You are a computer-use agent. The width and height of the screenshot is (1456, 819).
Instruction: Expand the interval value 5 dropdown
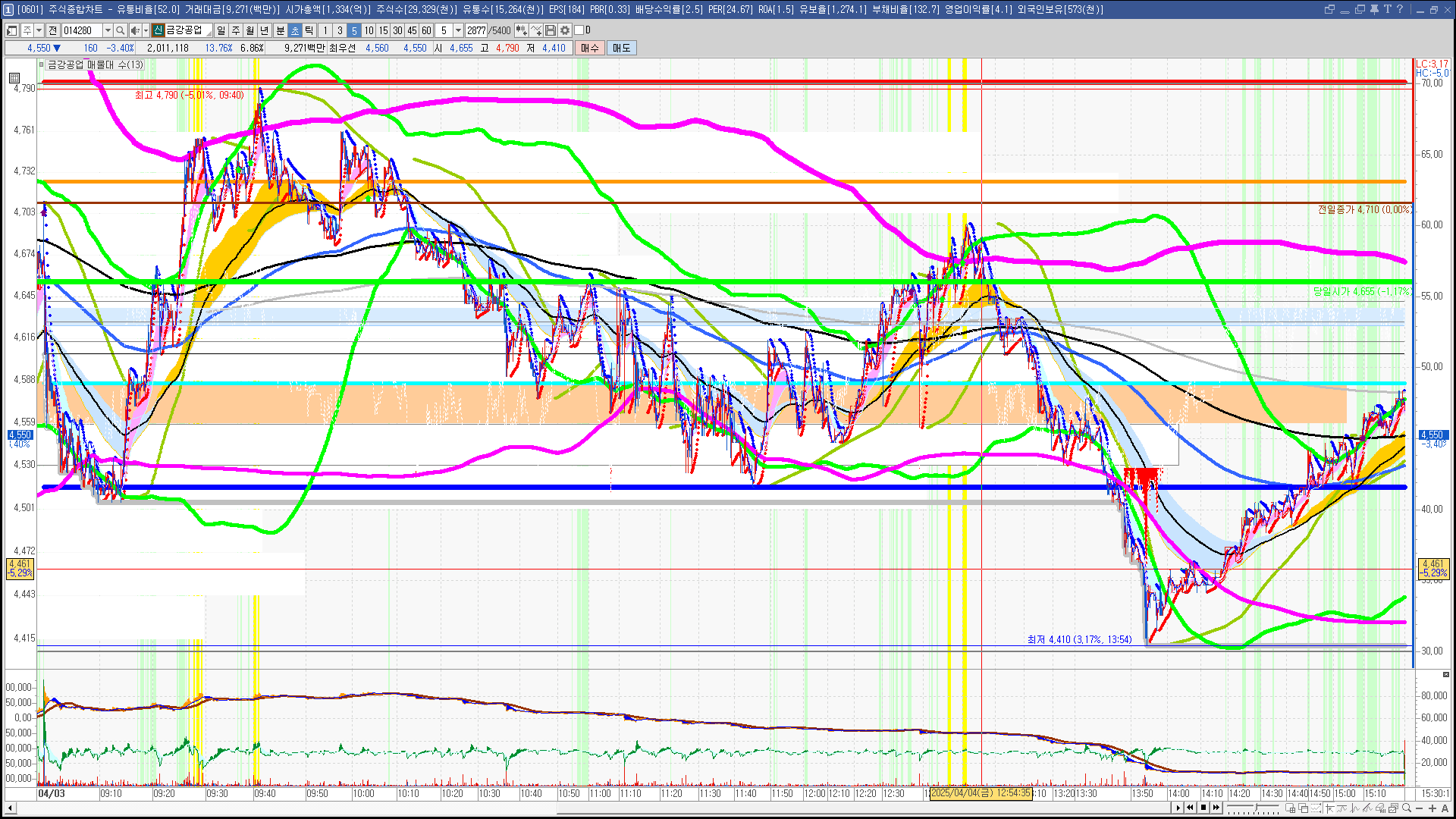pos(458,30)
